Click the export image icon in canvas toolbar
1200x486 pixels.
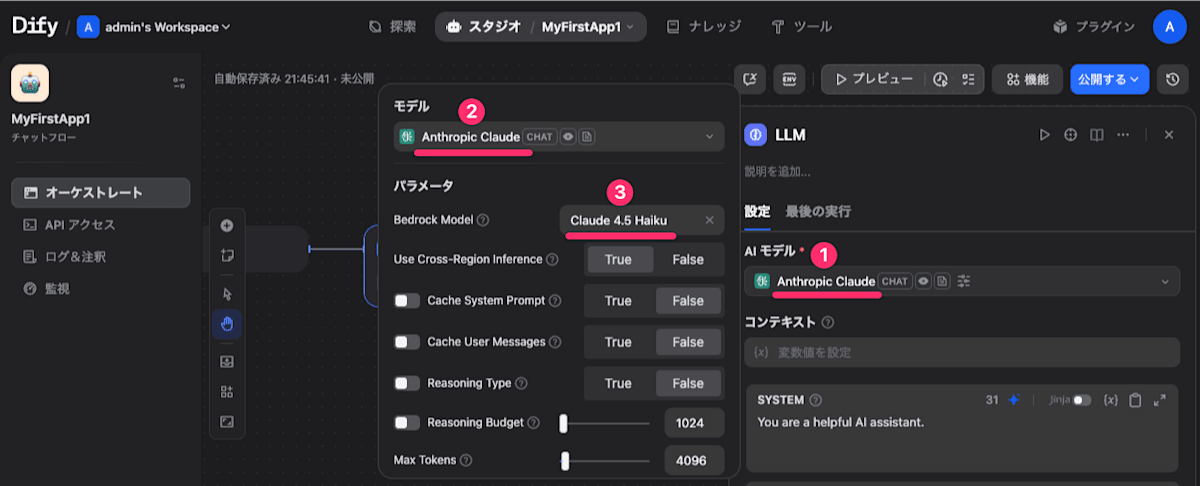(227, 361)
